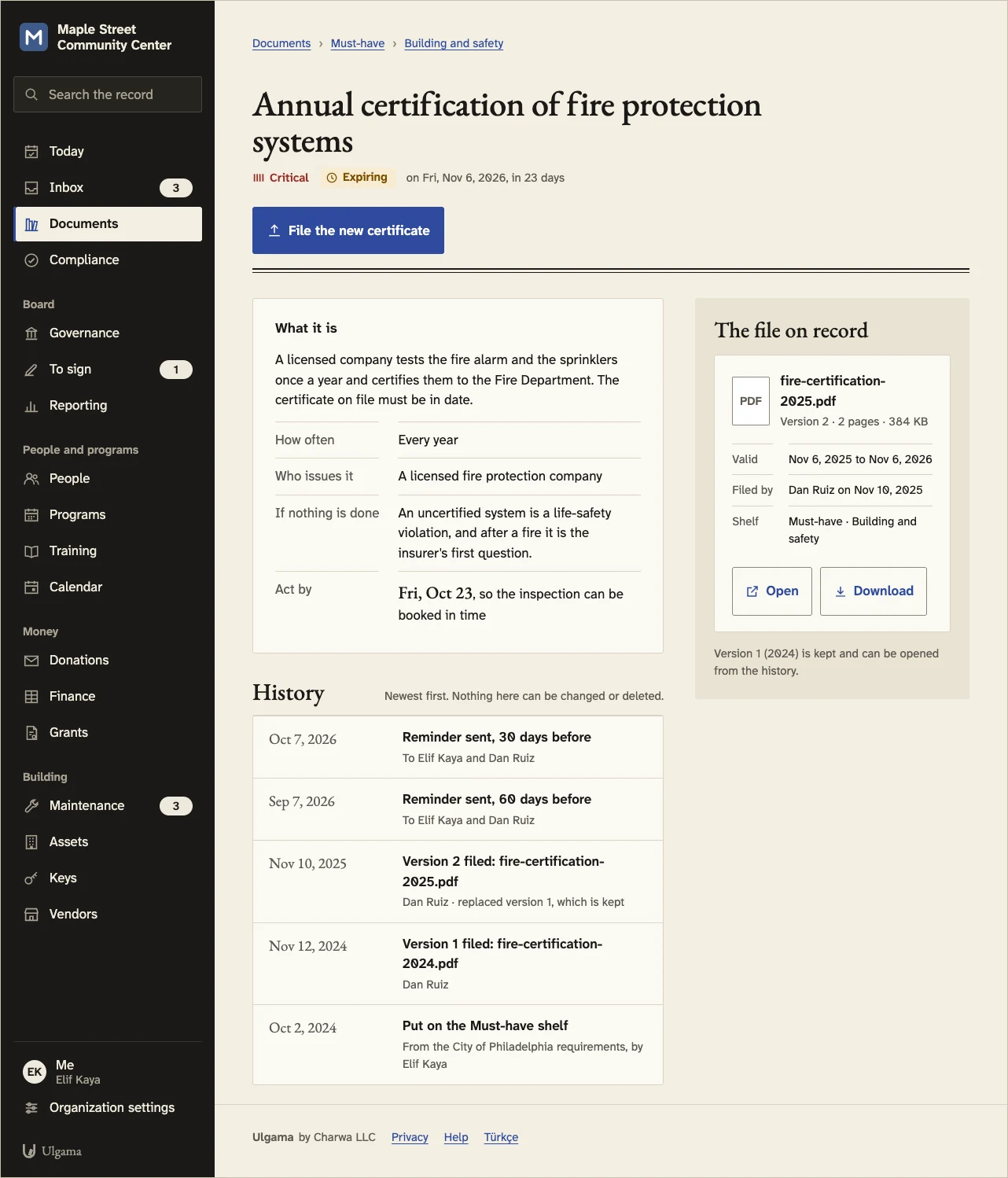
Task: Click the Documents breadcrumb link
Action: [x=281, y=43]
